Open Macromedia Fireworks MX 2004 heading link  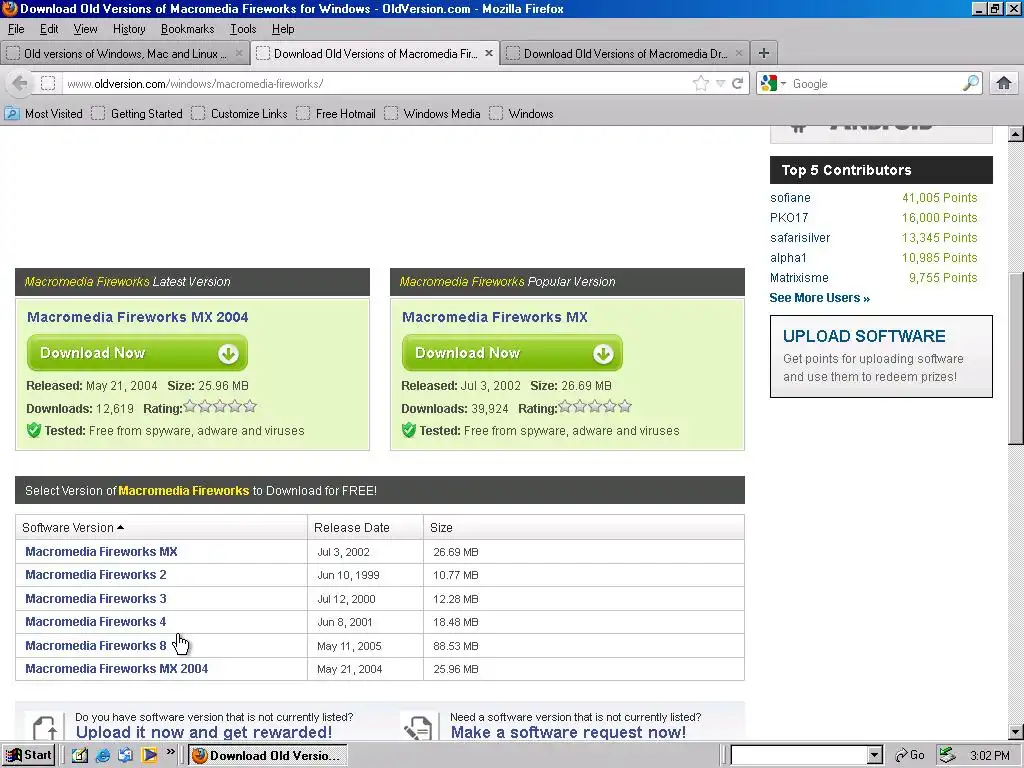pos(137,317)
